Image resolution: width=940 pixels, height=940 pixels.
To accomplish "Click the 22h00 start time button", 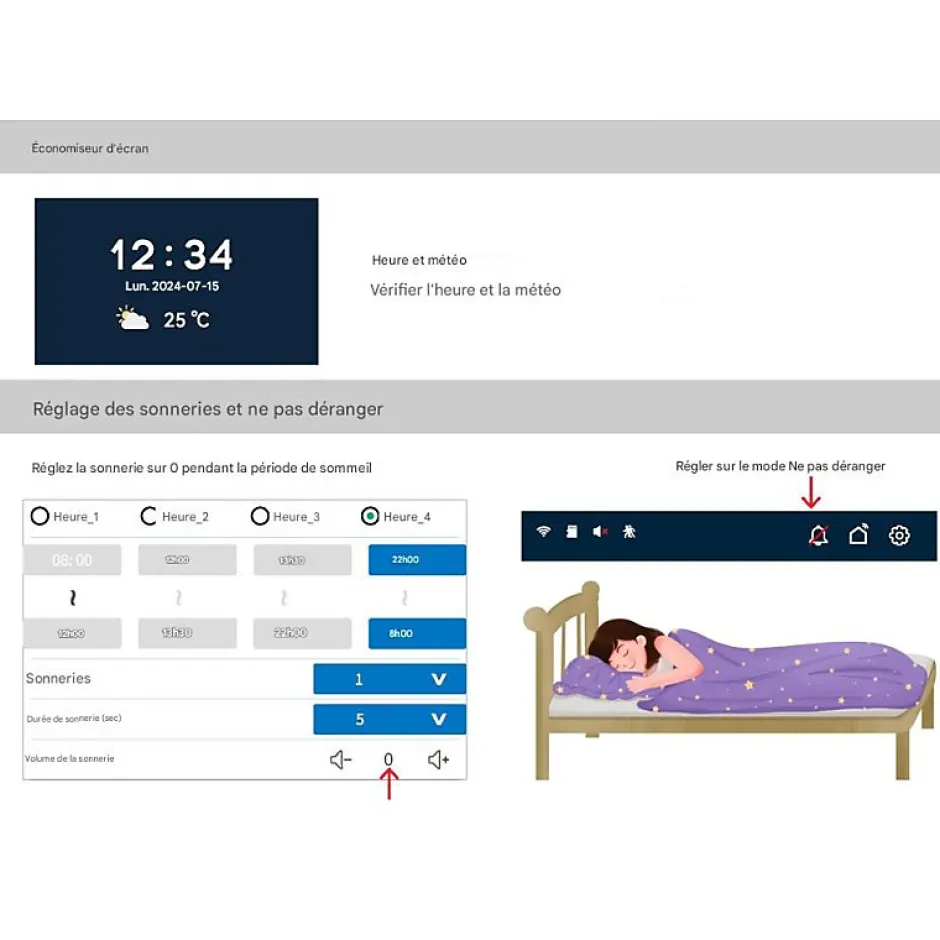I will (x=416, y=559).
